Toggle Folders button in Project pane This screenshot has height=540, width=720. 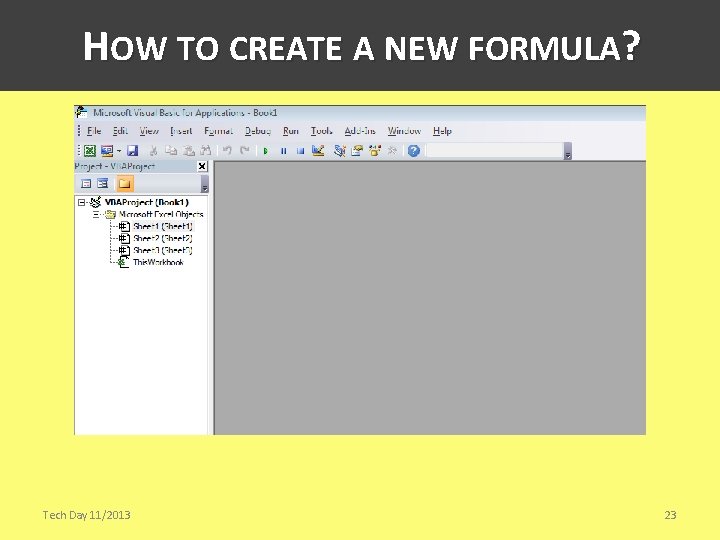pos(125,184)
